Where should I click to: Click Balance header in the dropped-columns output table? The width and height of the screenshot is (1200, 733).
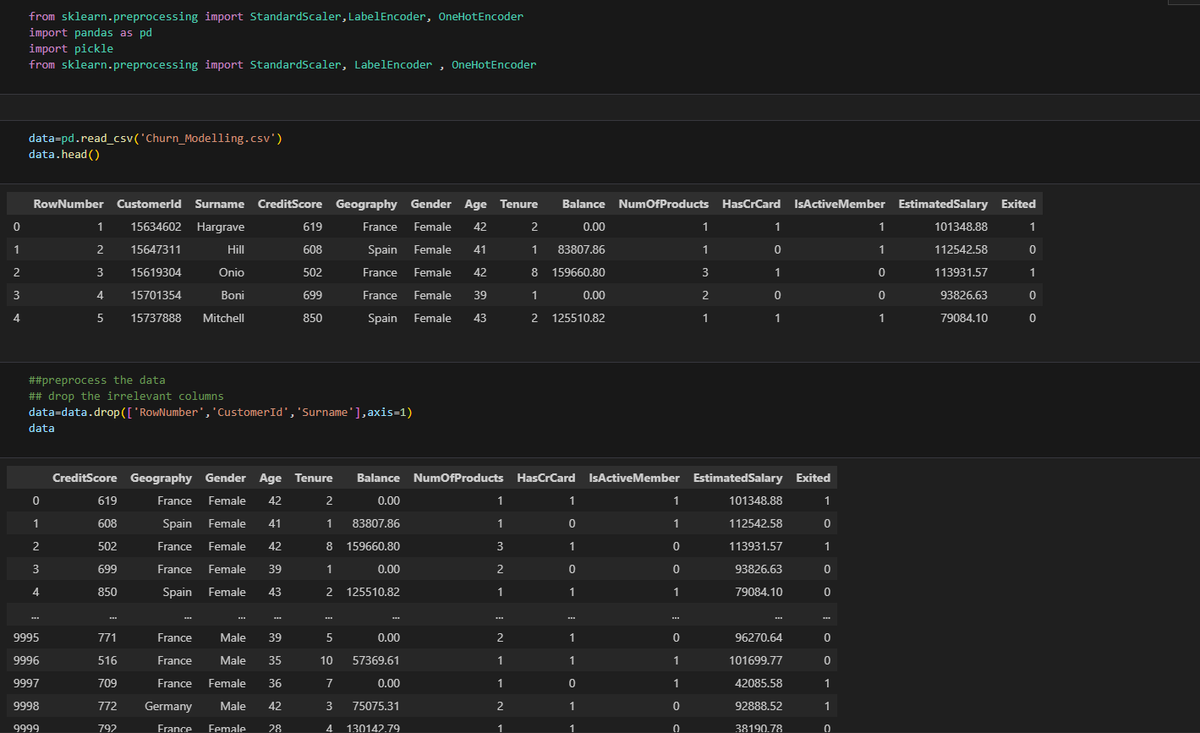tap(378, 478)
